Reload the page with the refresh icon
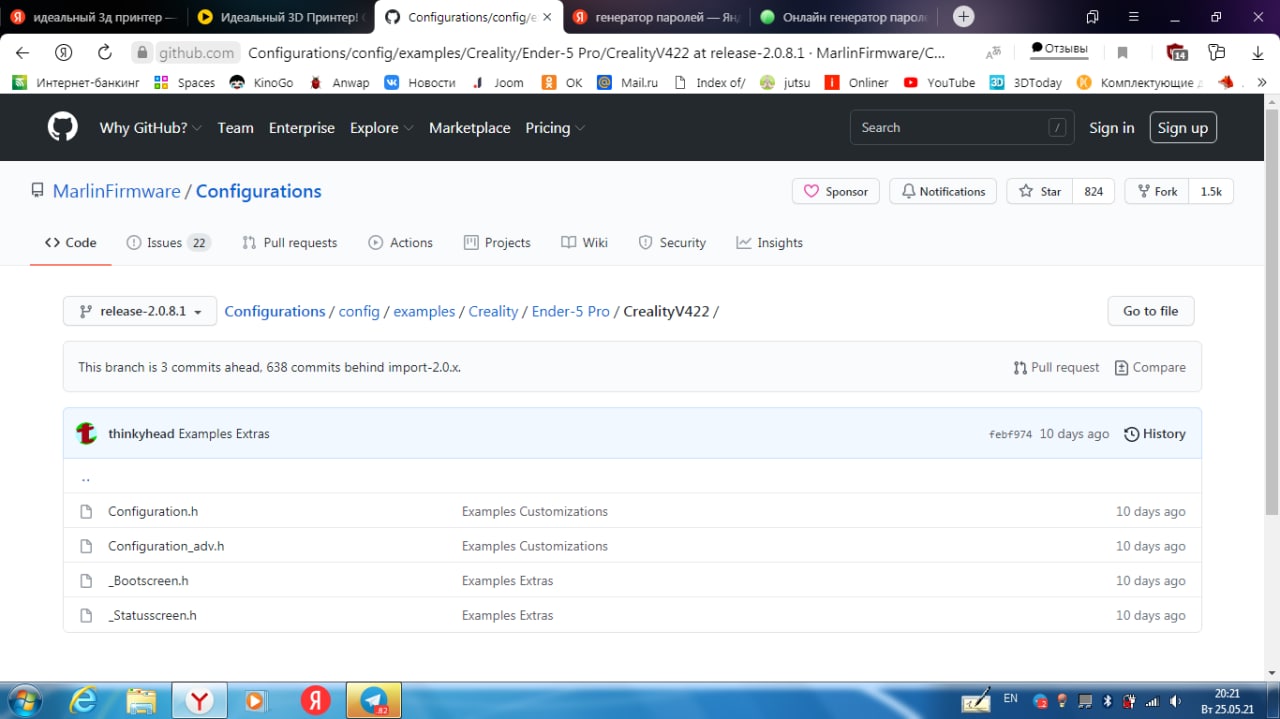This screenshot has width=1280, height=719. click(104, 53)
